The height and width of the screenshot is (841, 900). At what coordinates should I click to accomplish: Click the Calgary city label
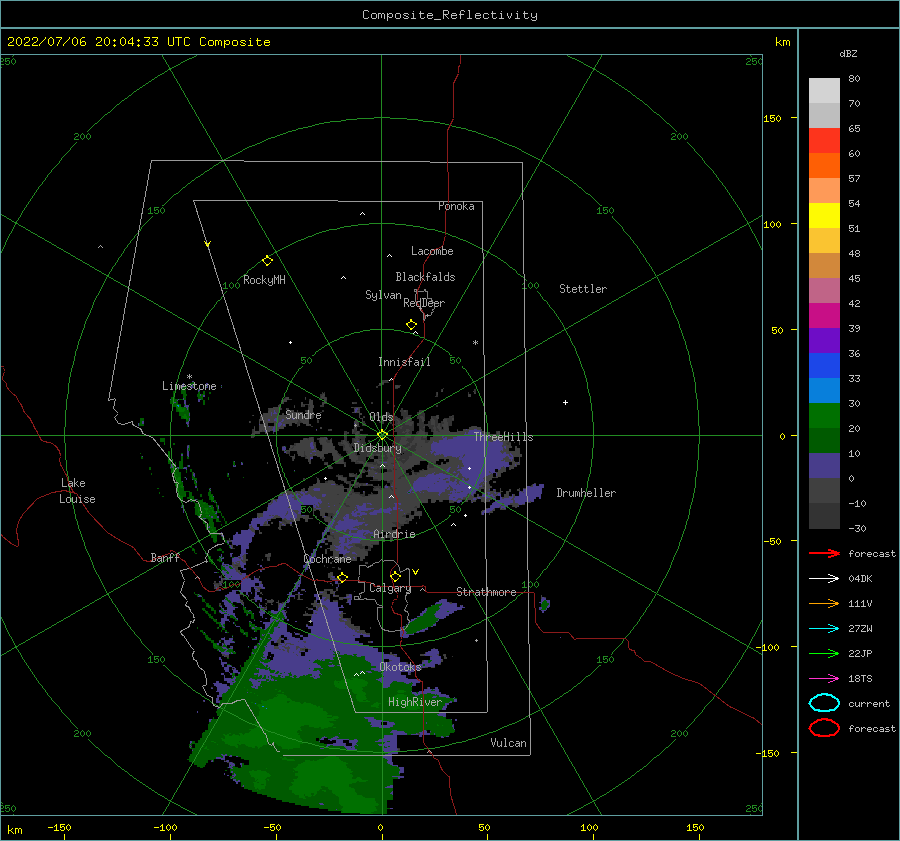[x=390, y=588]
